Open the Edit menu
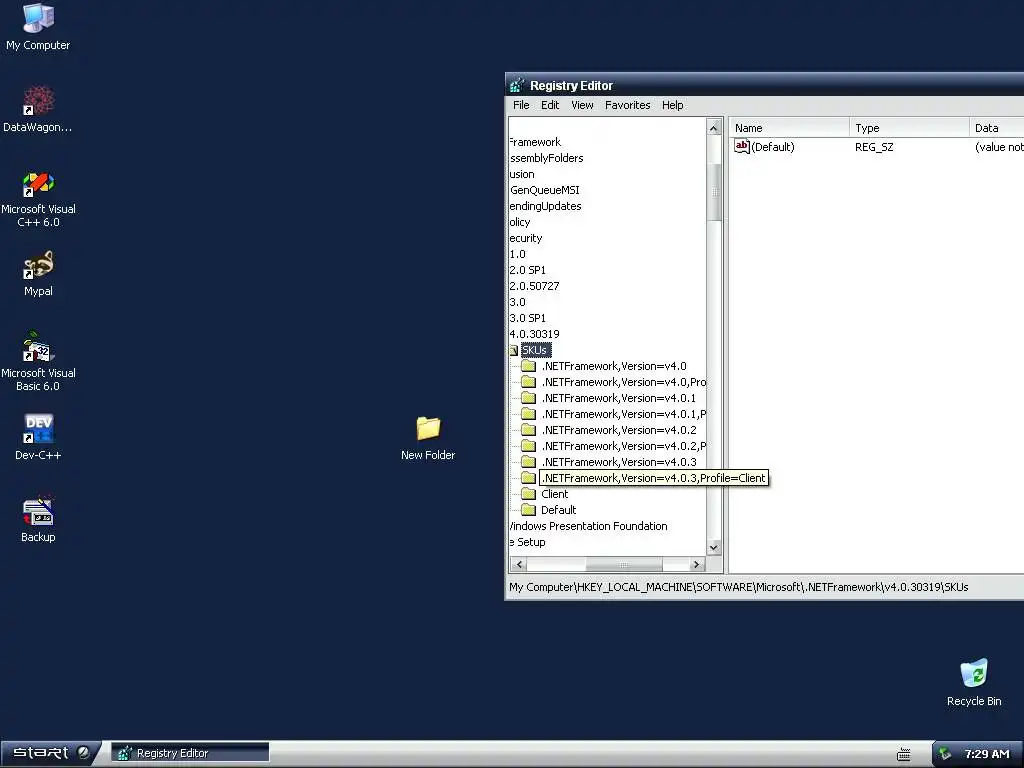 [550, 105]
